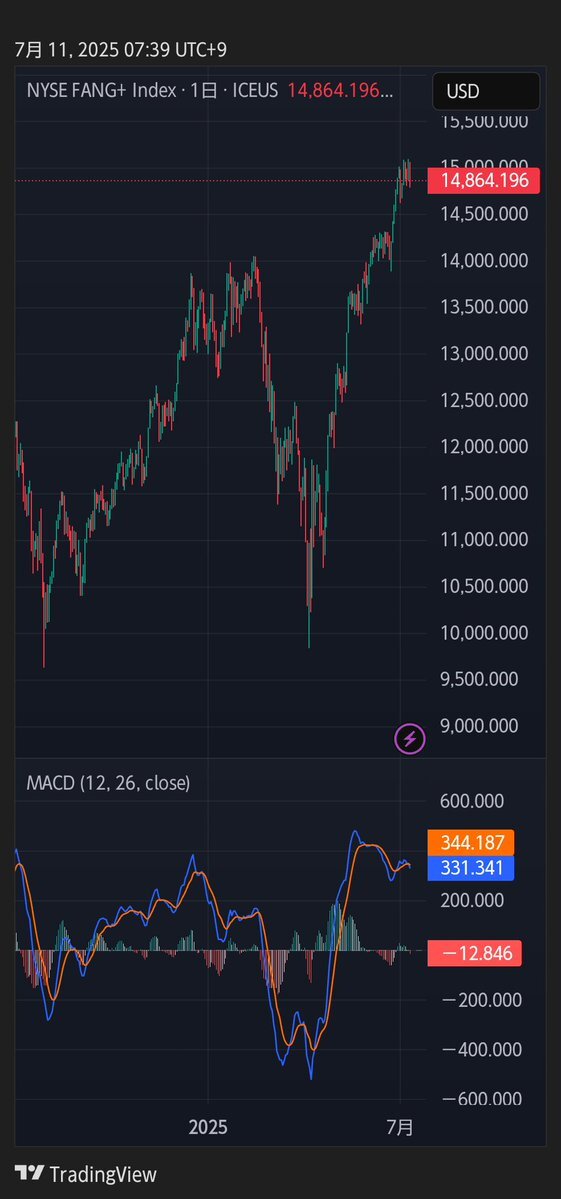Select the MACD (12, 26, close) legend
This screenshot has width=561, height=1199.
point(108,783)
